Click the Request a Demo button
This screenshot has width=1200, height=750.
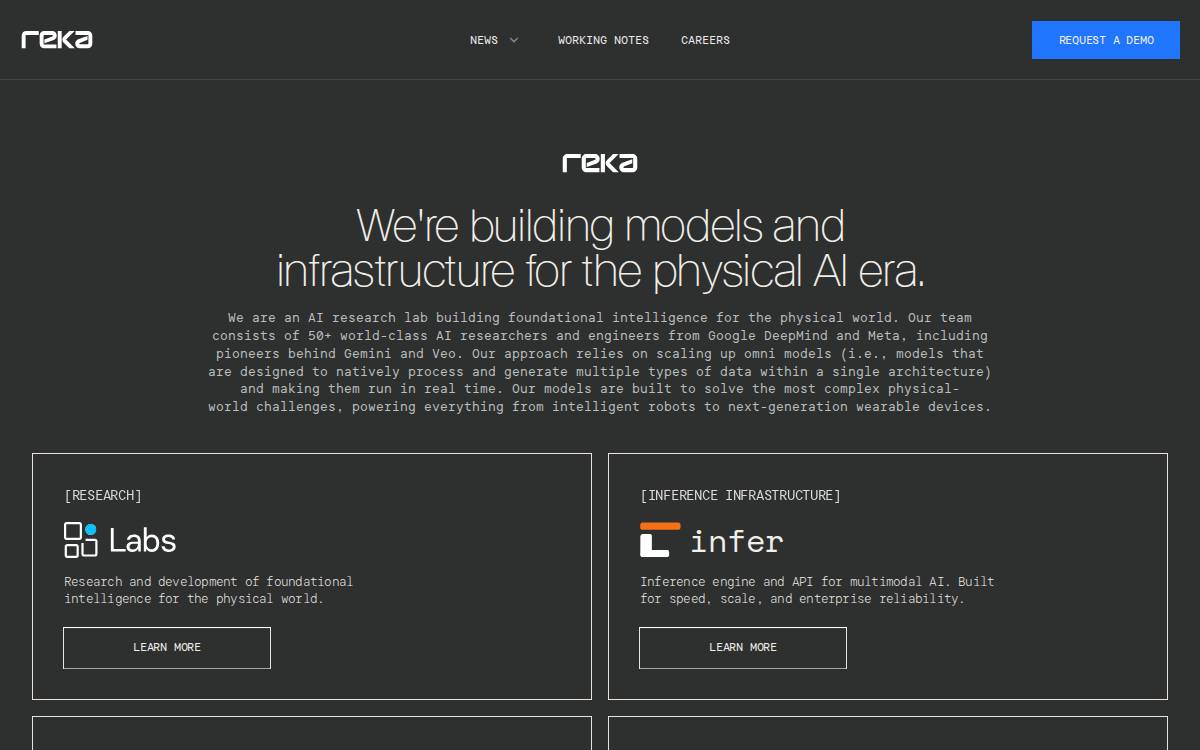point(1106,40)
